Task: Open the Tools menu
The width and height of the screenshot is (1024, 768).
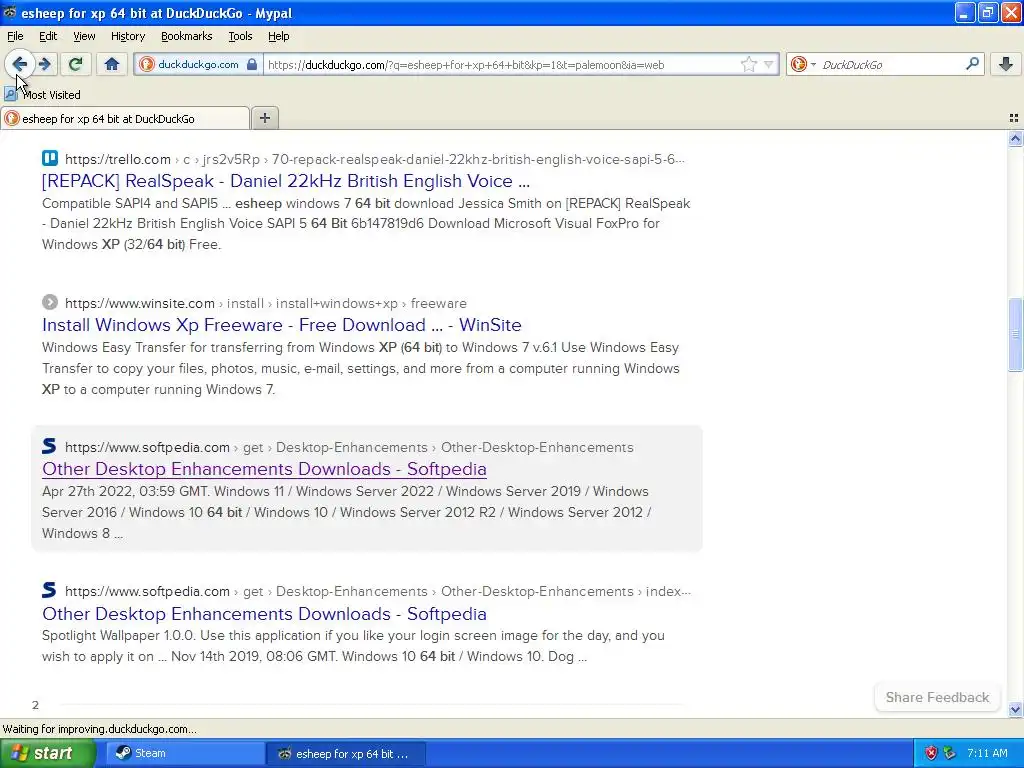Action: [240, 36]
